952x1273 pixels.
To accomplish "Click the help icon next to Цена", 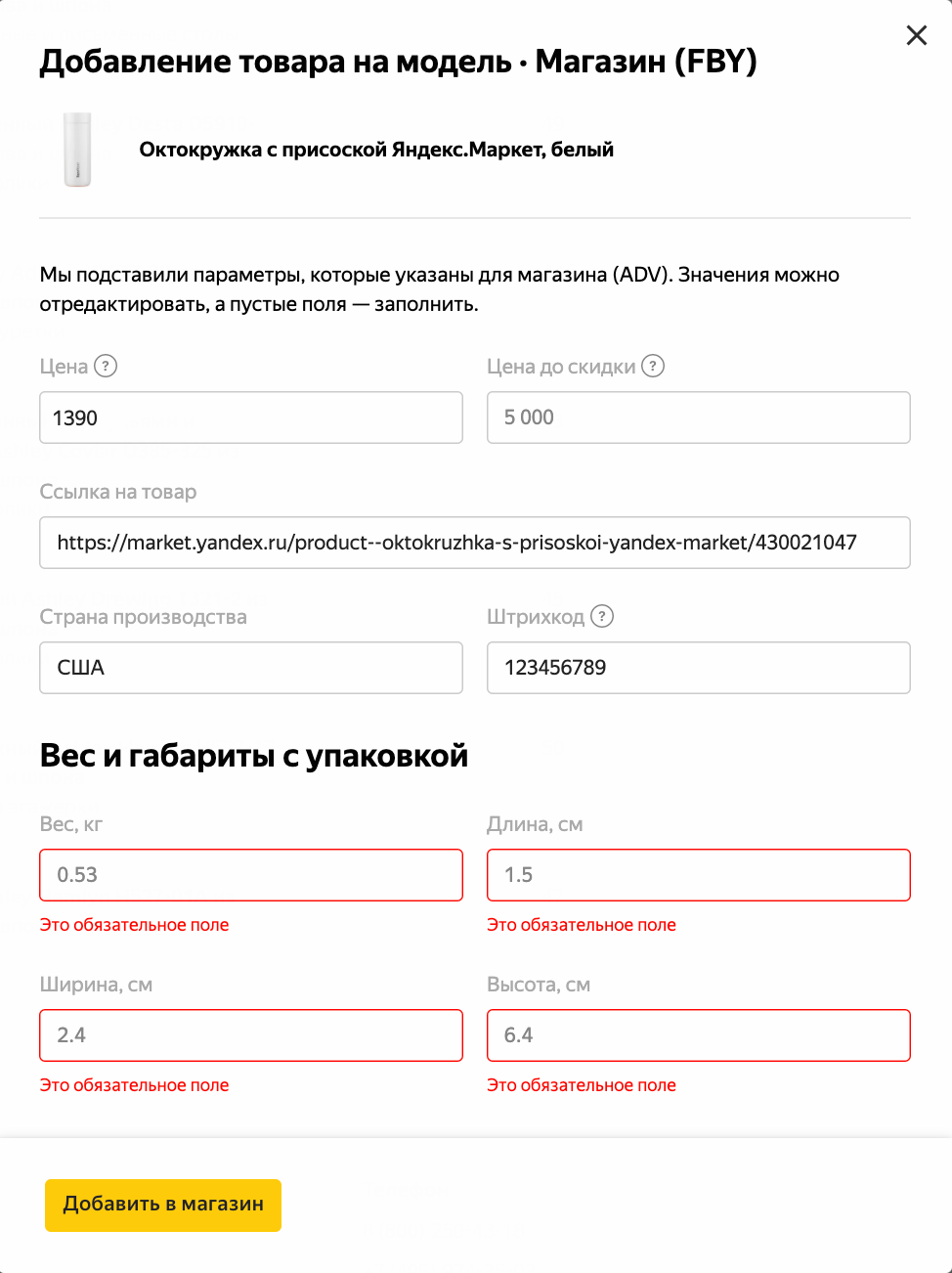I will pos(106,366).
